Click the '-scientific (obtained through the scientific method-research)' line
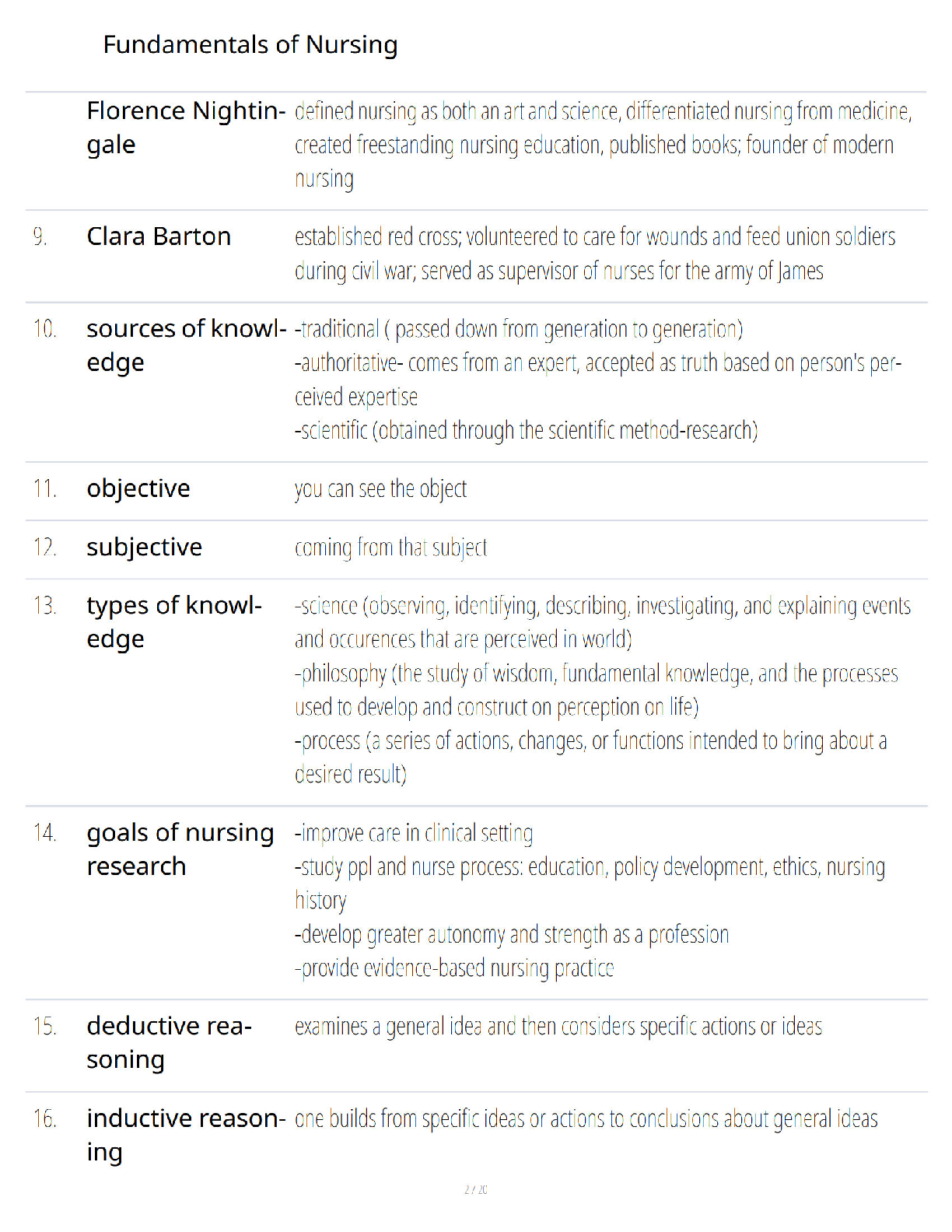The image size is (952, 1232). click(526, 430)
